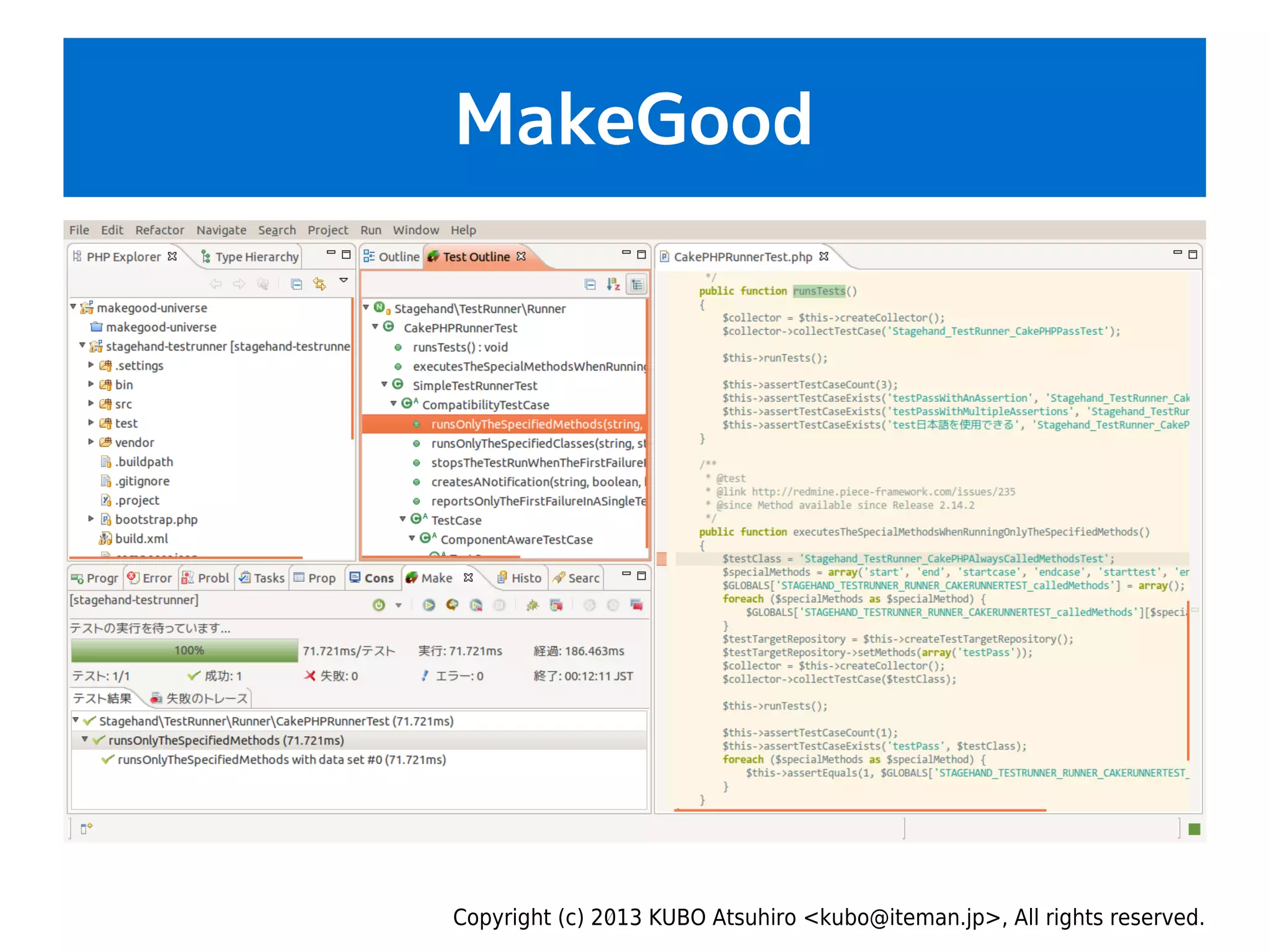Click the link-with-editor icon in PHP Explorer
Viewport: 1270px width, 952px height.
[319, 284]
